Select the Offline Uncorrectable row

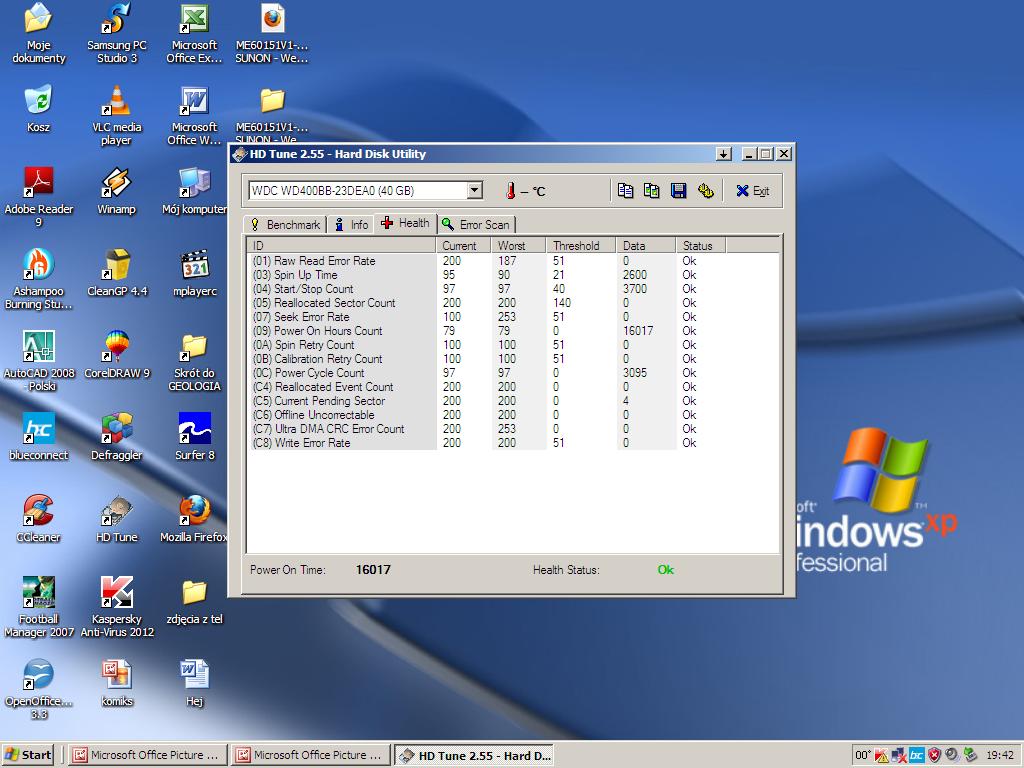click(x=513, y=415)
